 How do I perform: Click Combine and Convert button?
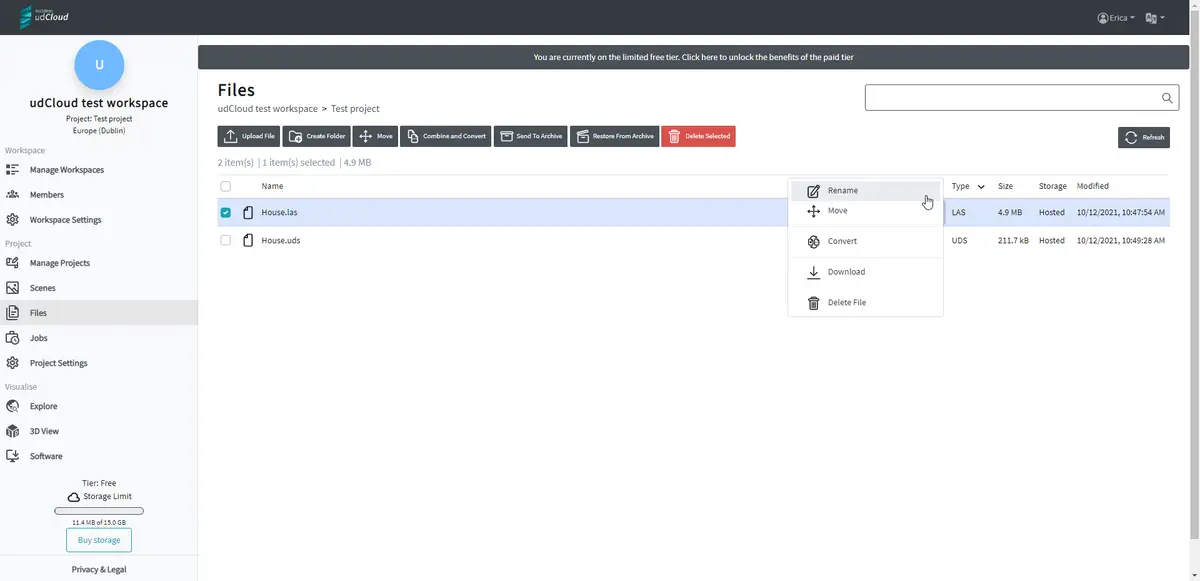point(446,136)
